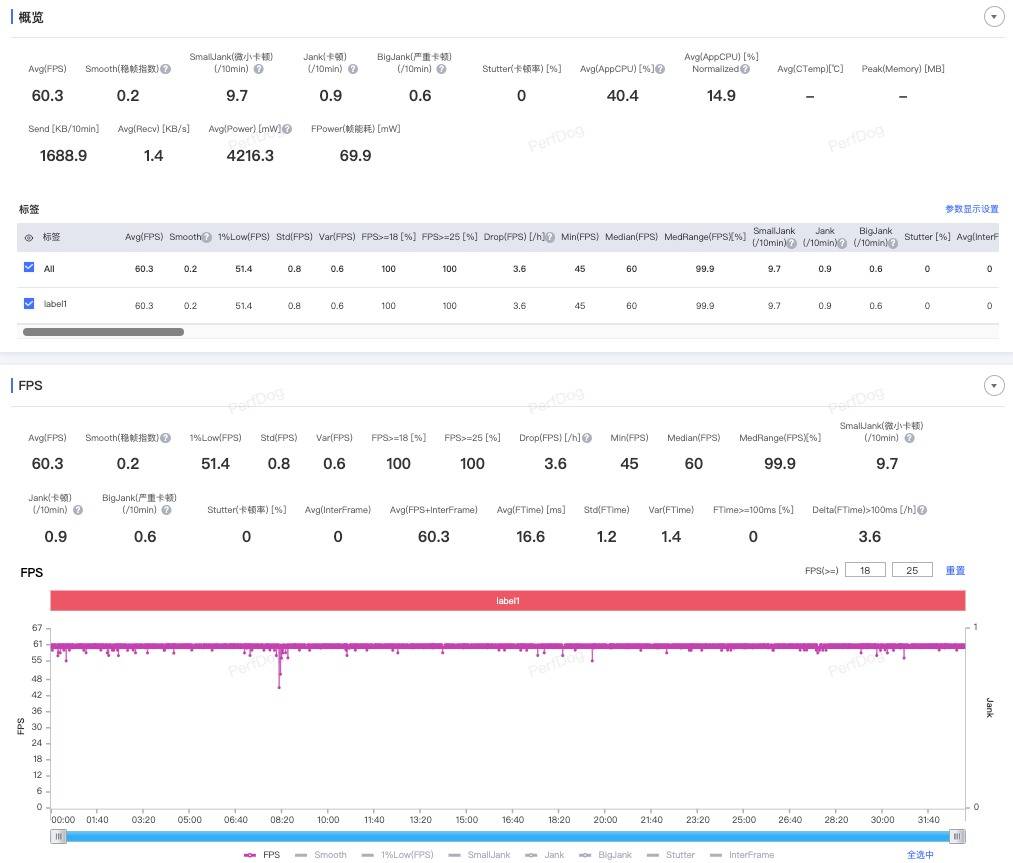Image resolution: width=1013 pixels, height=863 pixels.
Task: Click help icon beside BigJank in overview summary
Action: pos(439,69)
